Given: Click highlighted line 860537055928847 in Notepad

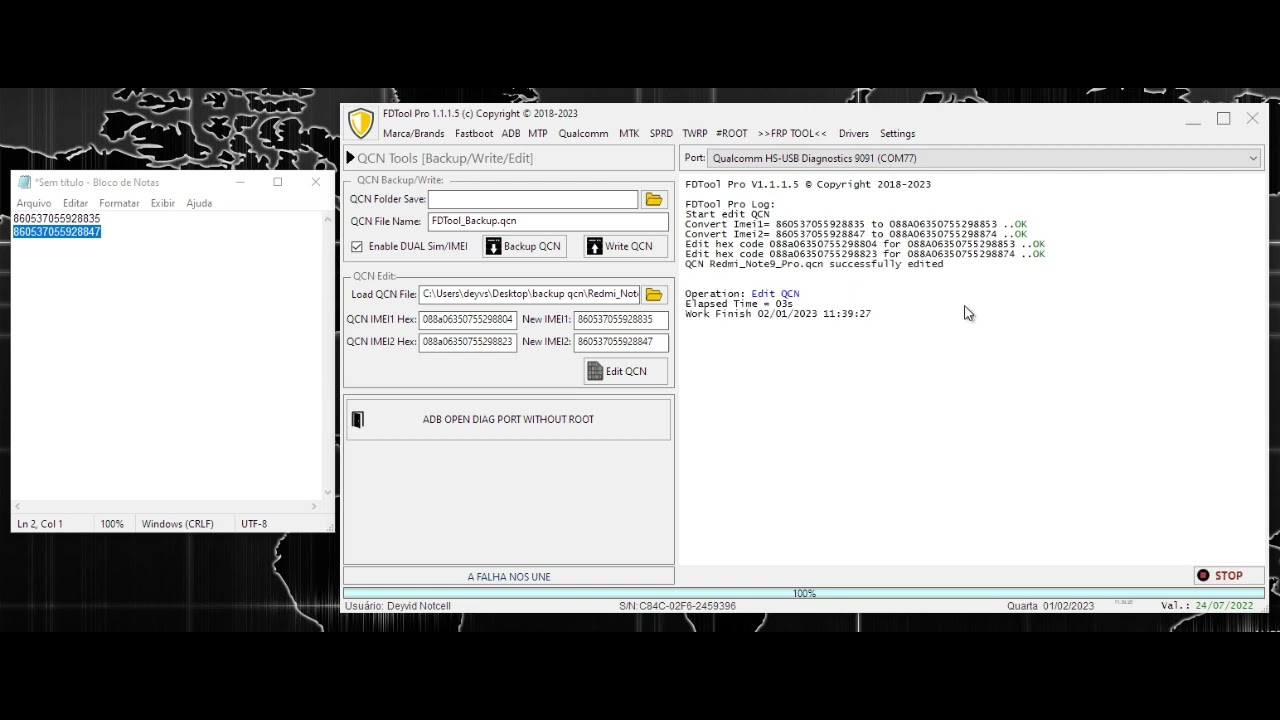Looking at the screenshot, I should (57, 232).
